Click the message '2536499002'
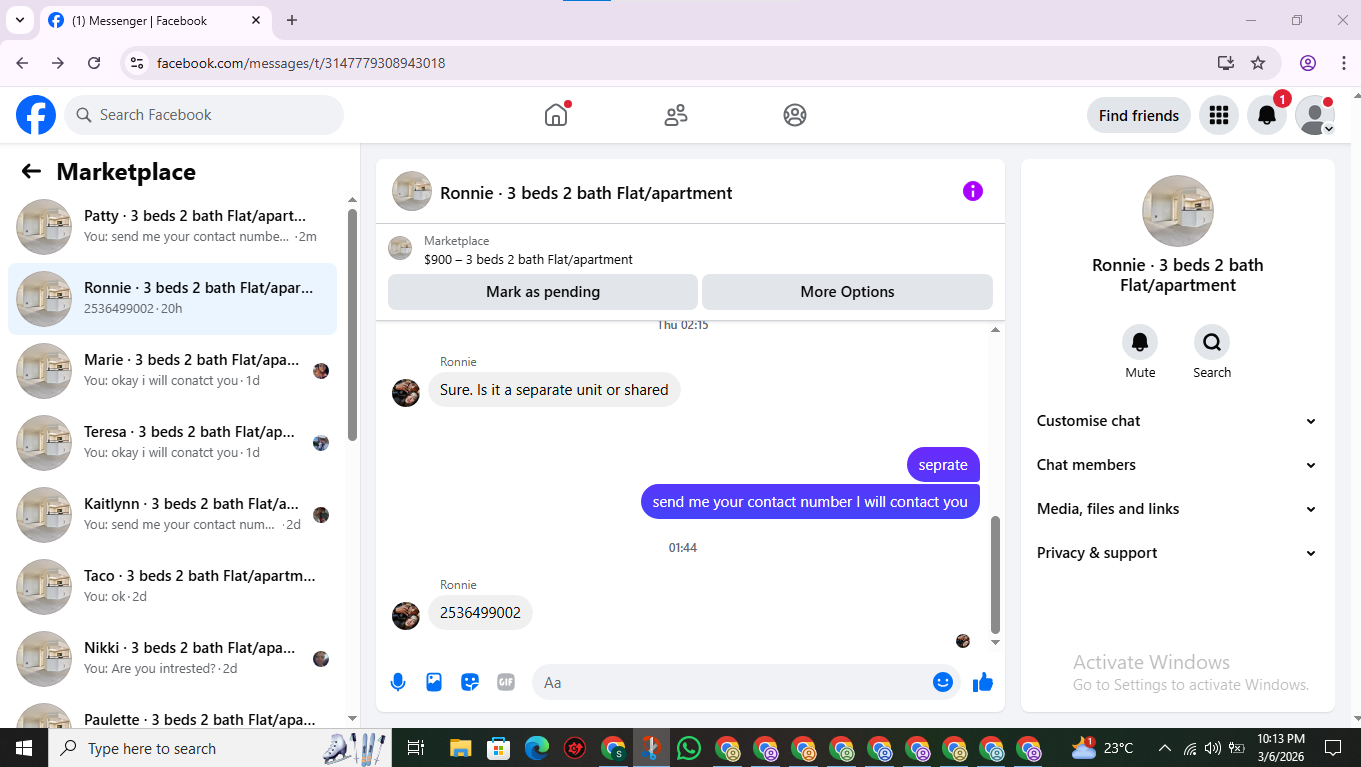The height and width of the screenshot is (767, 1361). pos(480,613)
